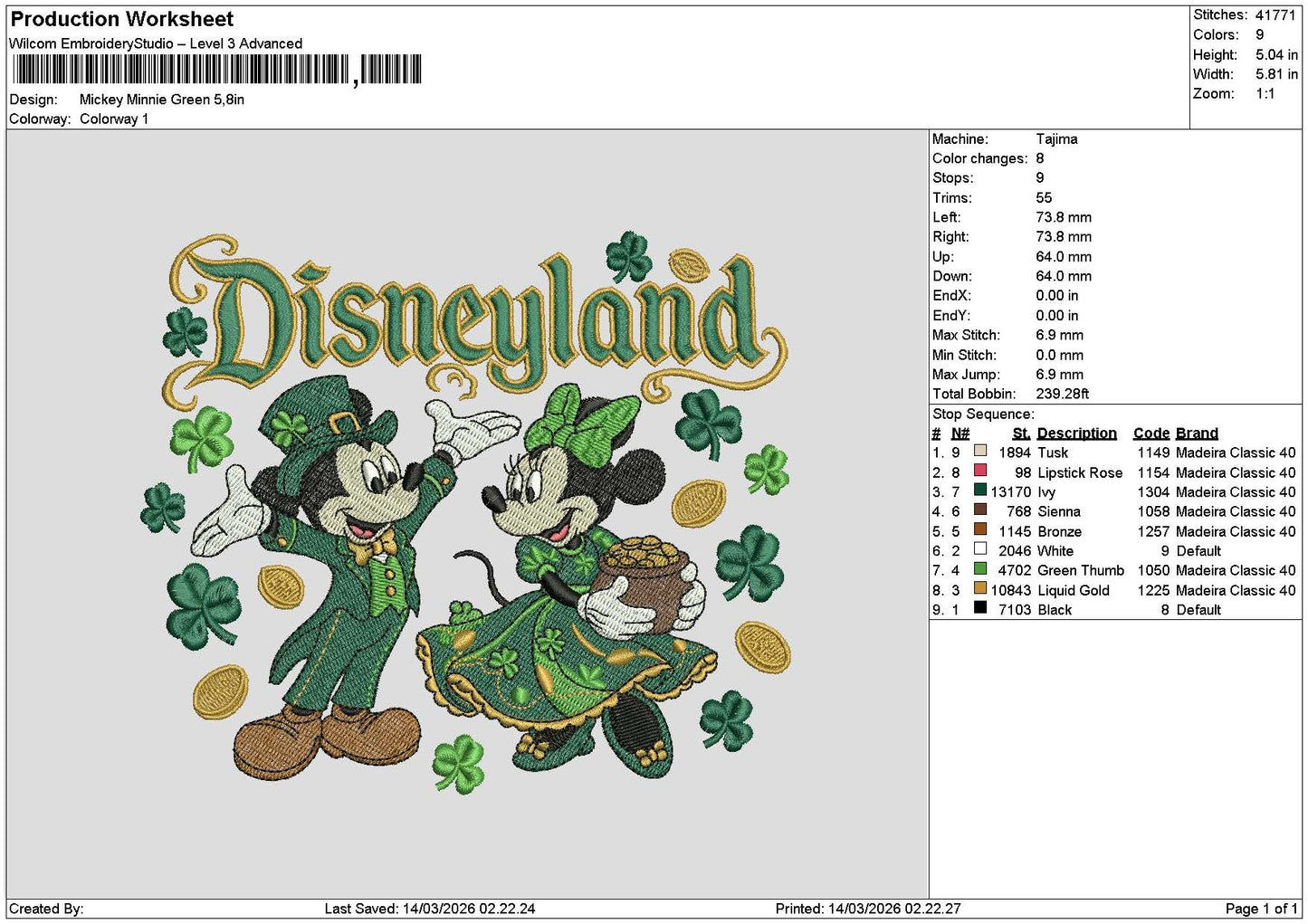Image resolution: width=1308 pixels, height=924 pixels.
Task: Click the Tusk color swatch
Action: (x=980, y=451)
